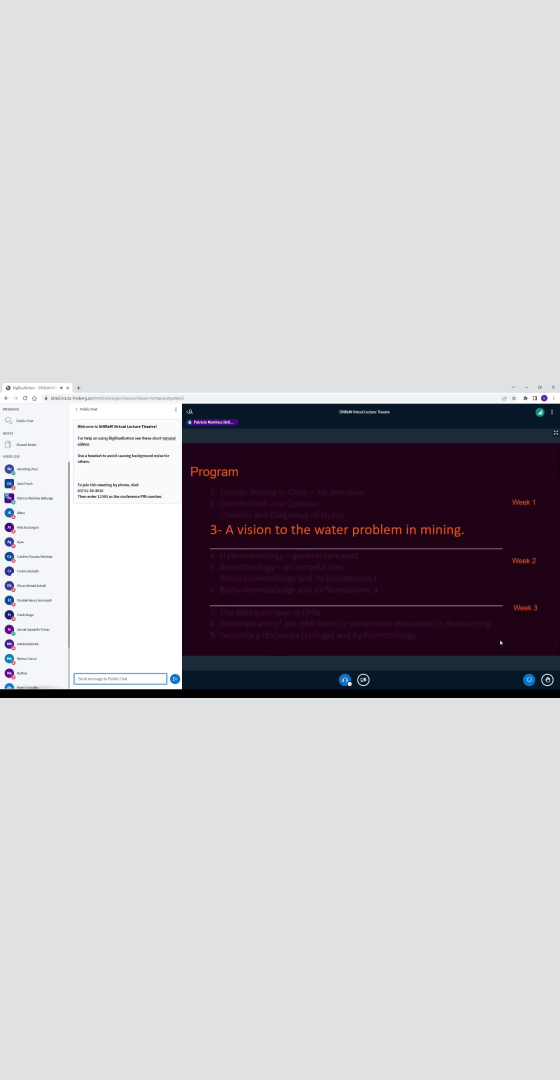The height and width of the screenshot is (1080, 560).
Task: Click the address bar URL
Action: (x=117, y=398)
